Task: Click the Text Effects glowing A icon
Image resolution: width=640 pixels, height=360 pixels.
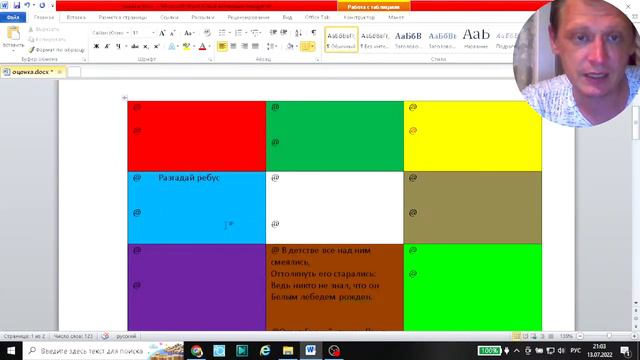Action: point(172,47)
